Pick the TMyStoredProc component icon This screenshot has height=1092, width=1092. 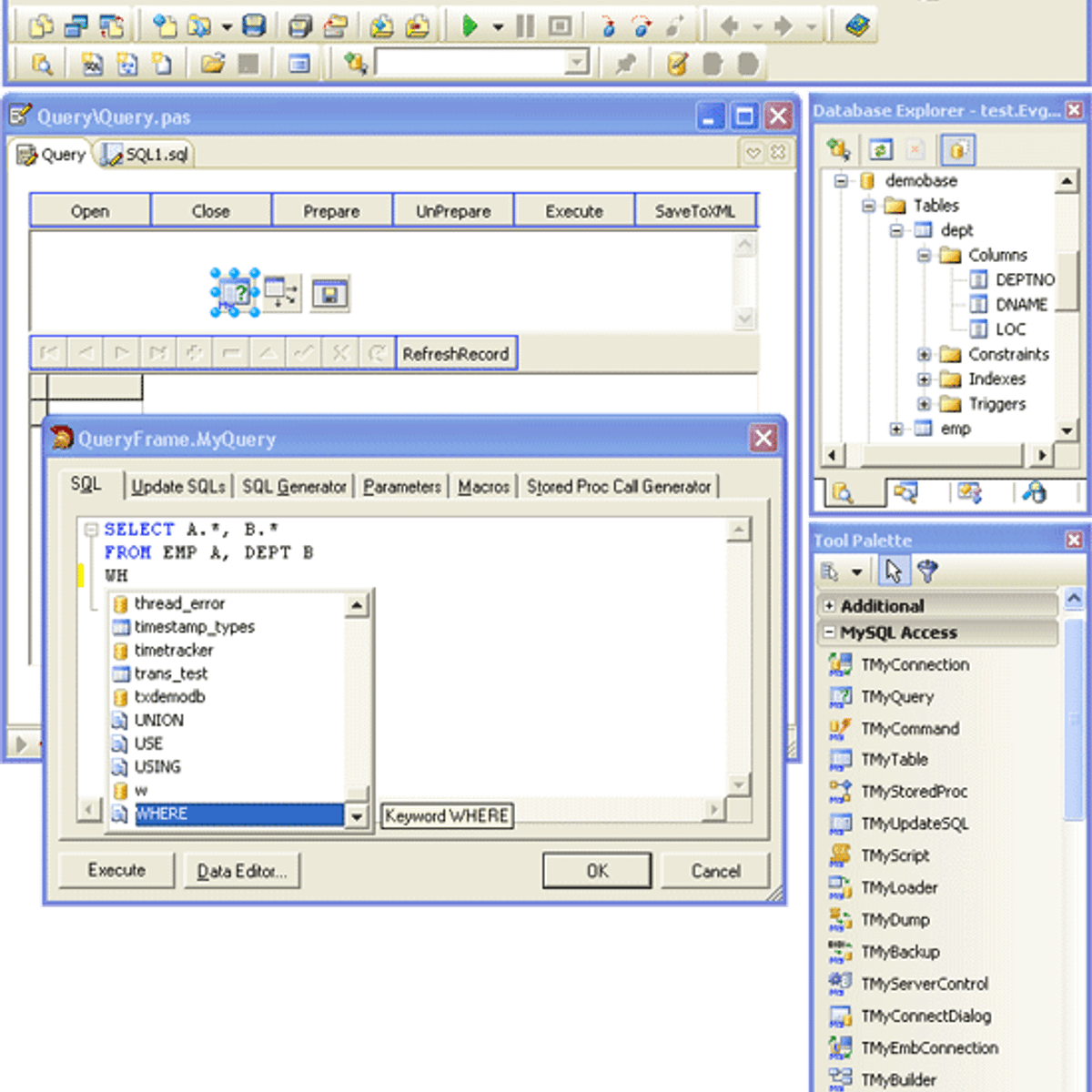(840, 792)
